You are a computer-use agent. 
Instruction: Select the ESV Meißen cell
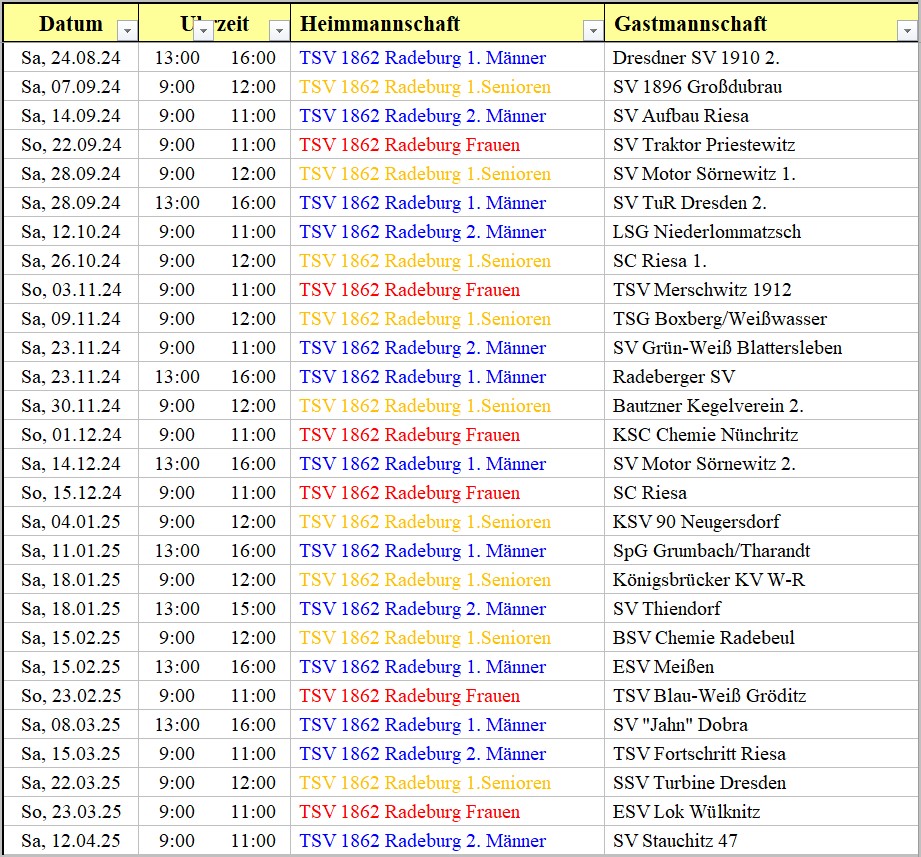[x=762, y=667]
